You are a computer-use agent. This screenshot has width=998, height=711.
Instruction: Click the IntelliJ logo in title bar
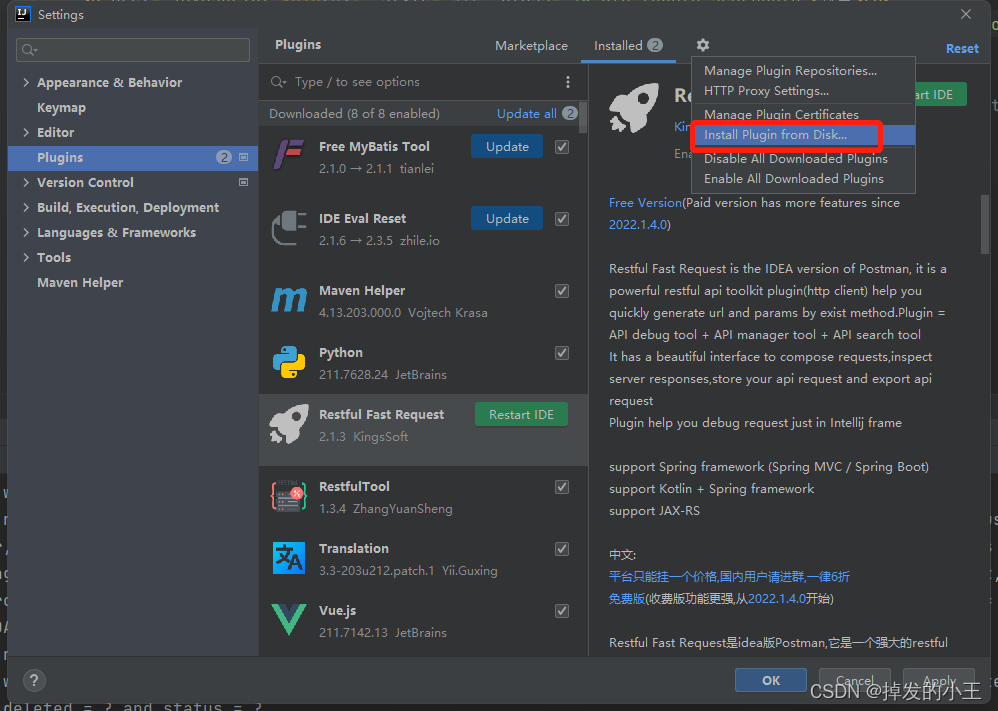coord(23,14)
